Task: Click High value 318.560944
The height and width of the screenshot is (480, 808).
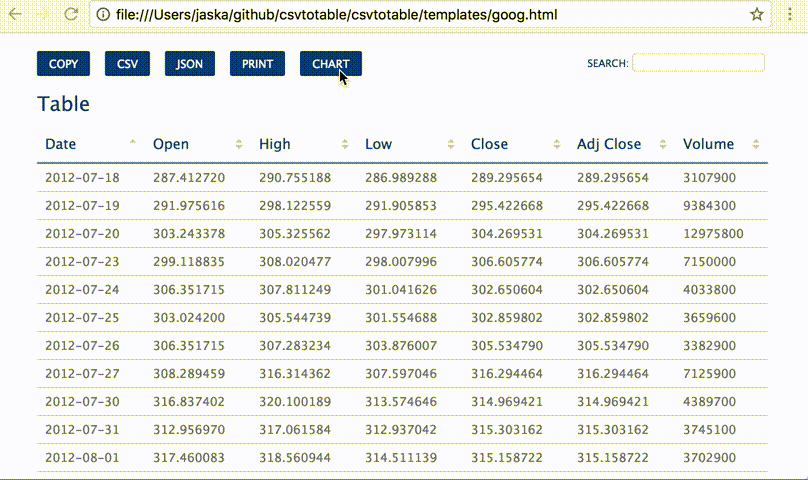Action: (x=295, y=457)
